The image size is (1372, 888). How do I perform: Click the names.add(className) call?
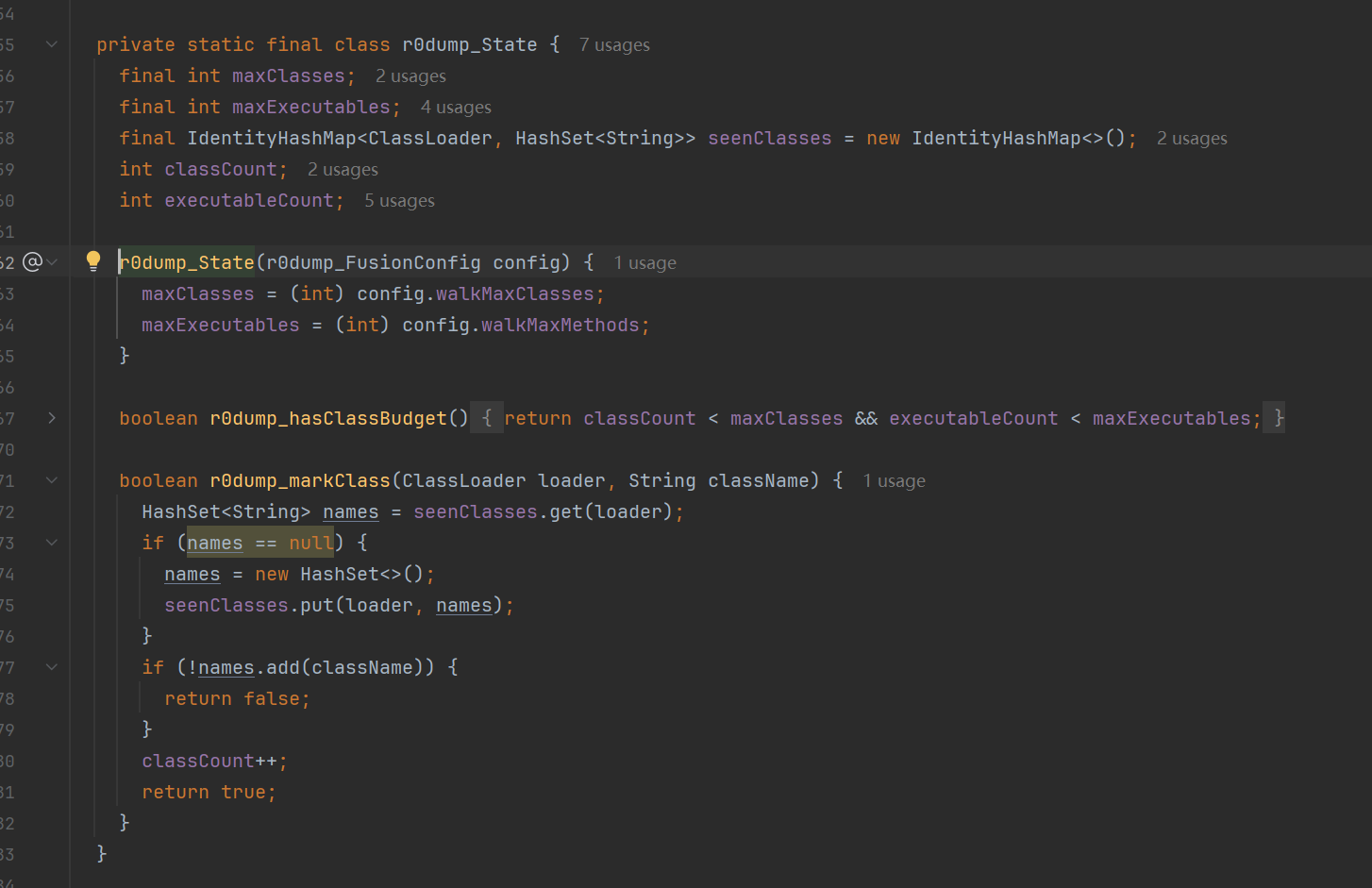pos(311,667)
